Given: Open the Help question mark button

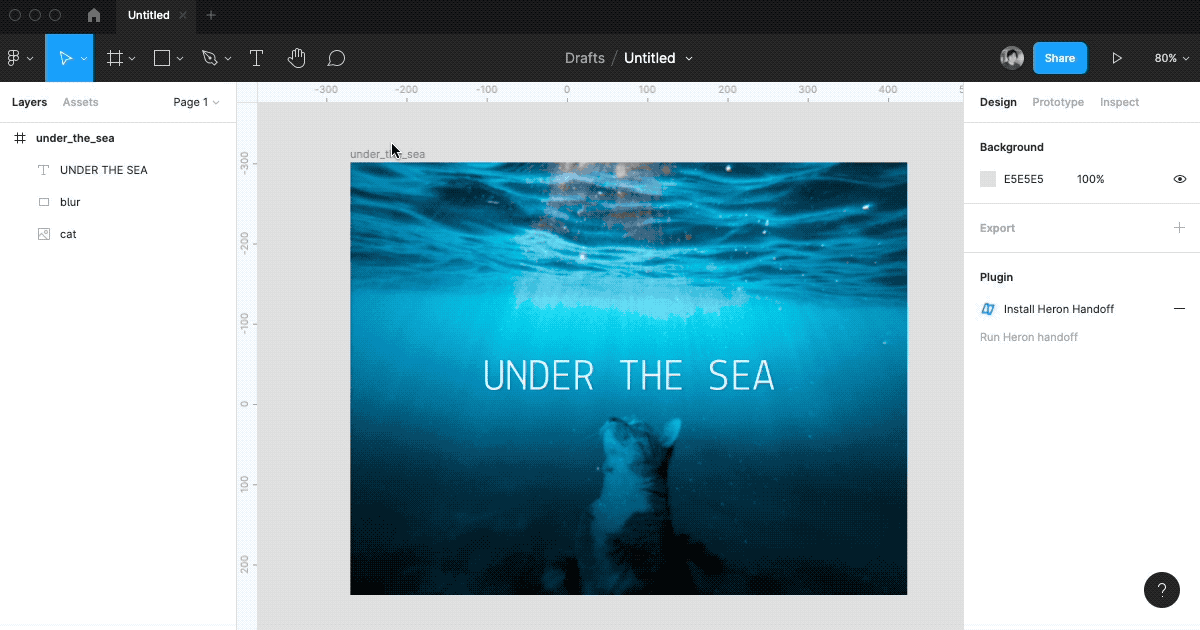Looking at the screenshot, I should 1161,590.
